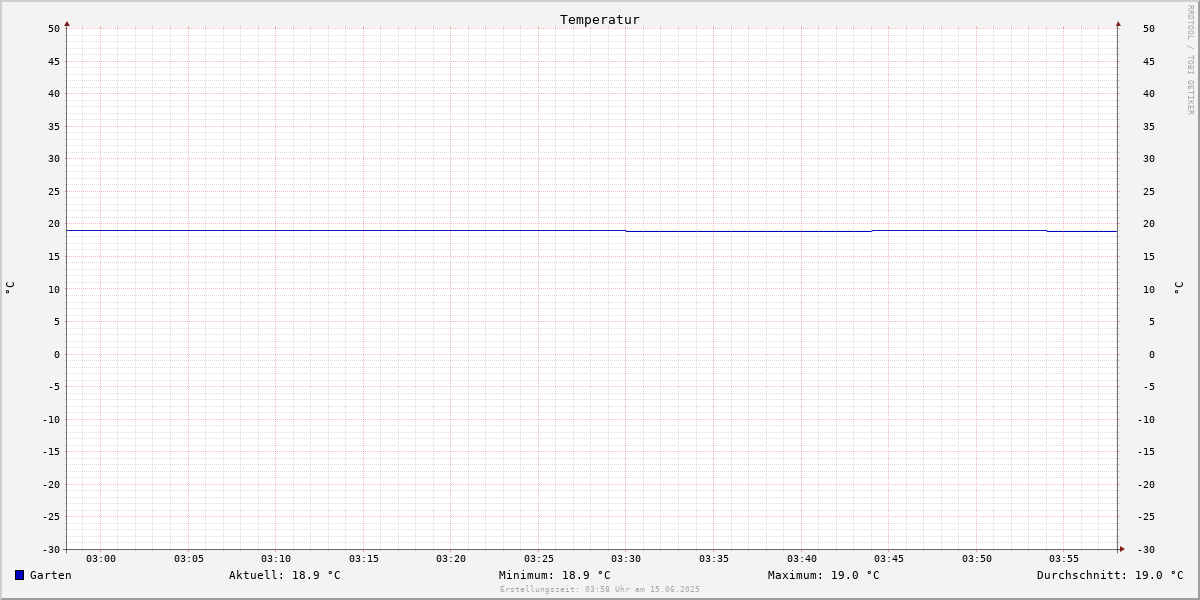
Task: Click the 03:05 time axis label
Action: (189, 559)
